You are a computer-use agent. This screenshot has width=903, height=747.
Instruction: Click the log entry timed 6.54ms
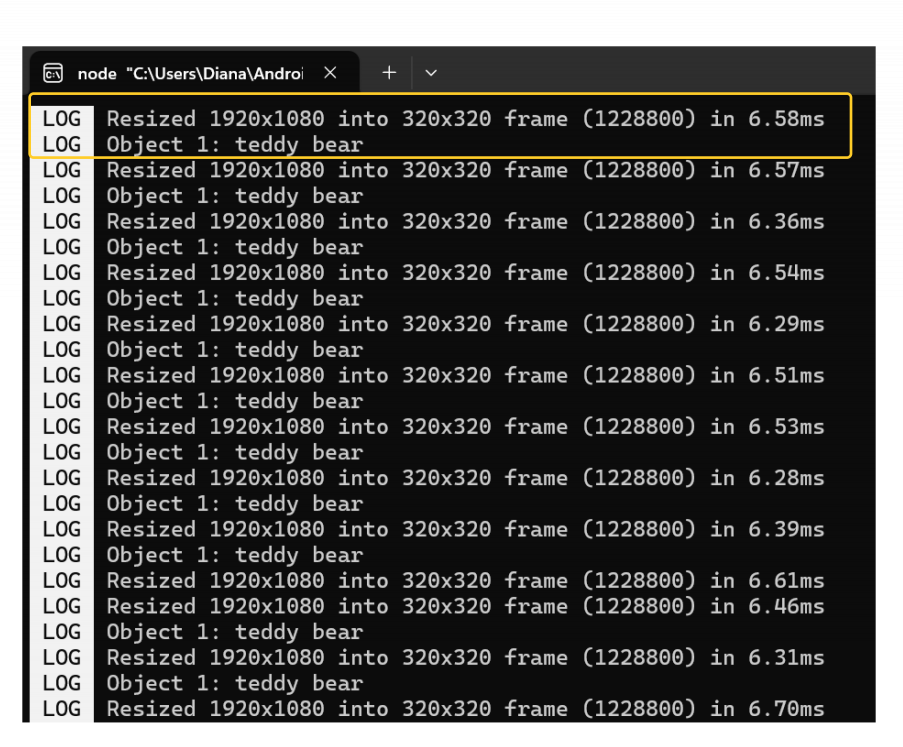click(465, 273)
